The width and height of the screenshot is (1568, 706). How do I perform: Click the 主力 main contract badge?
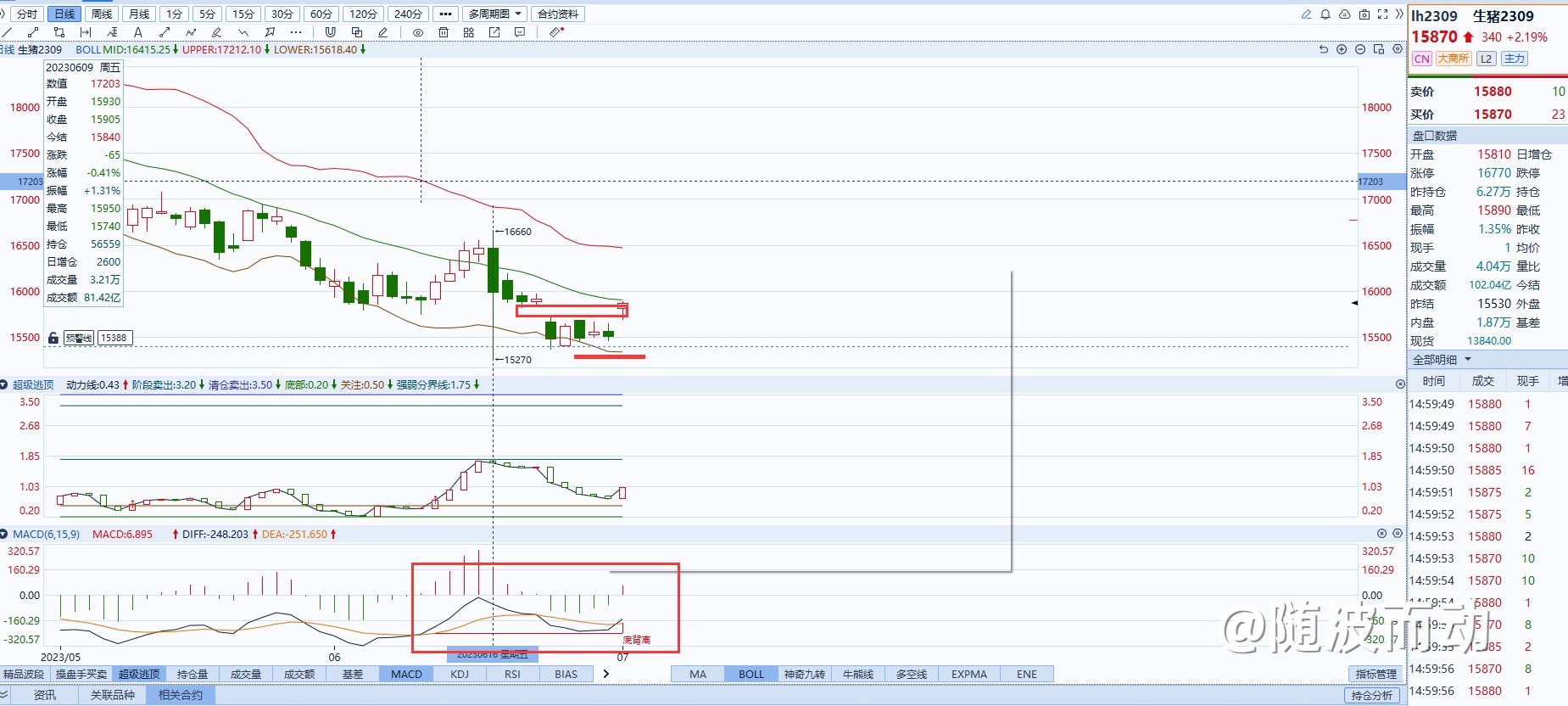(1514, 59)
